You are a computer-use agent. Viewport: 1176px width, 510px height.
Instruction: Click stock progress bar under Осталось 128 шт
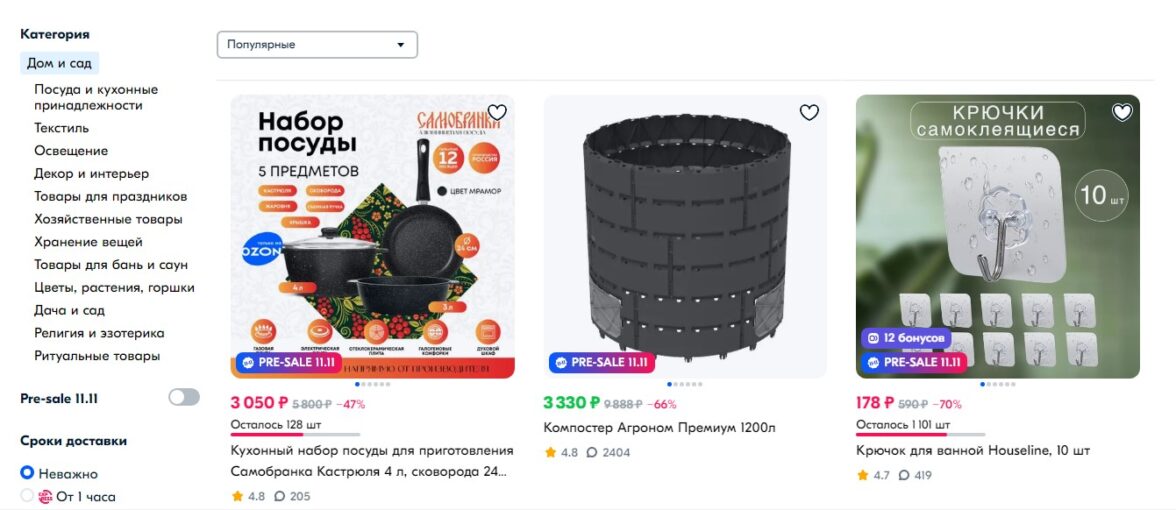coord(295,434)
